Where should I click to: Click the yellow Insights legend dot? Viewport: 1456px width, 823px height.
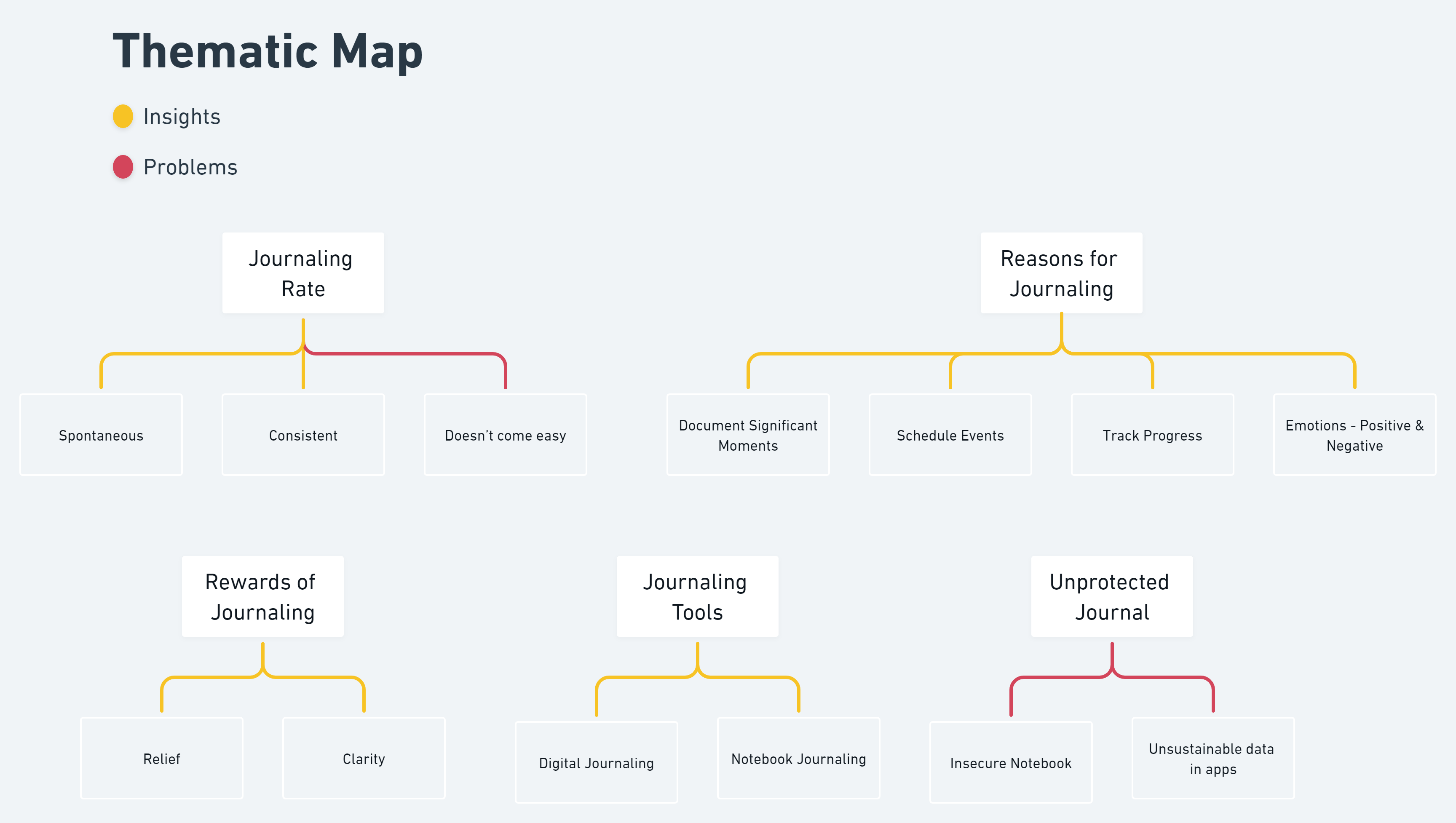coord(123,116)
